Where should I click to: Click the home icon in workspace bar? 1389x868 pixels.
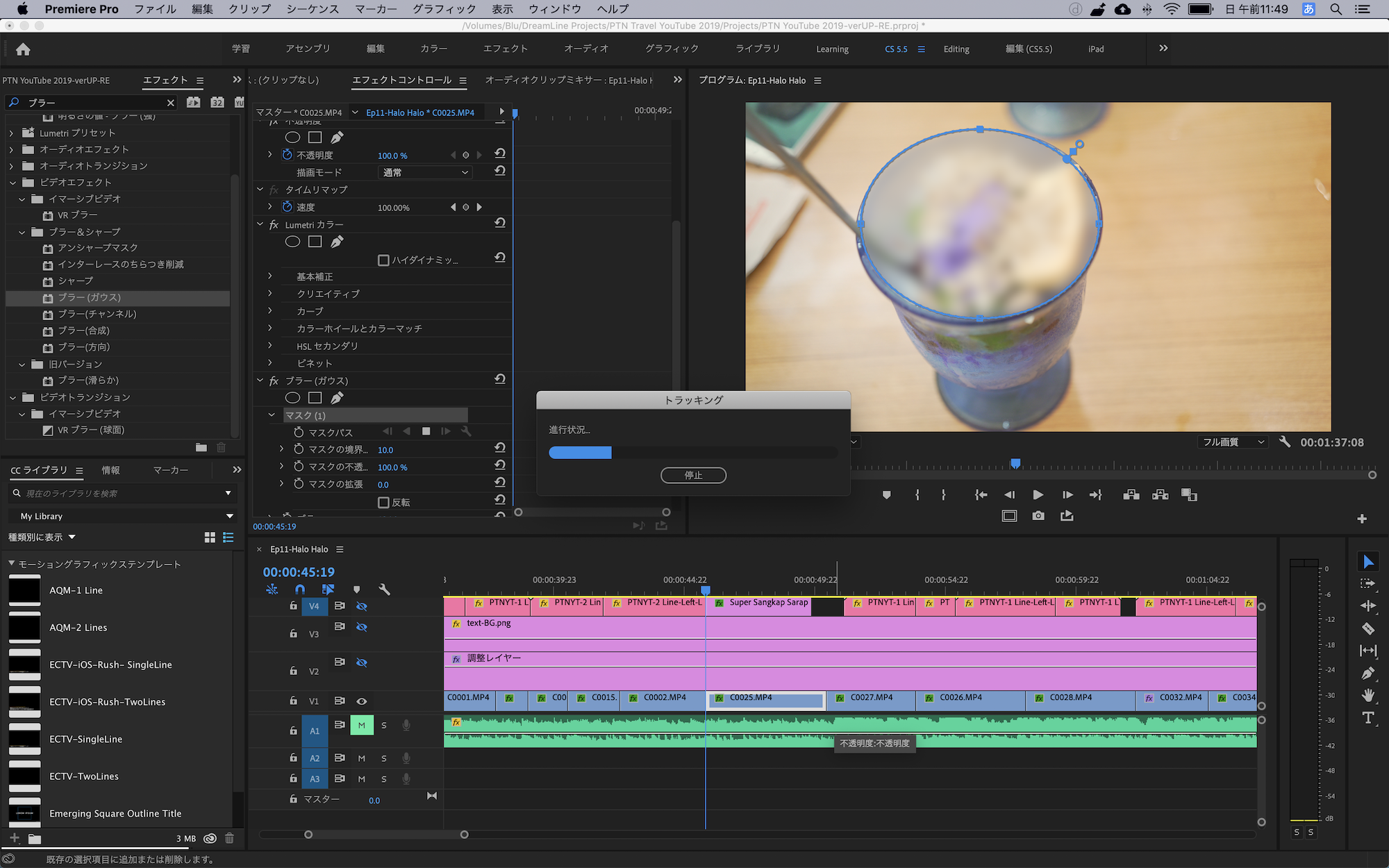[23, 49]
